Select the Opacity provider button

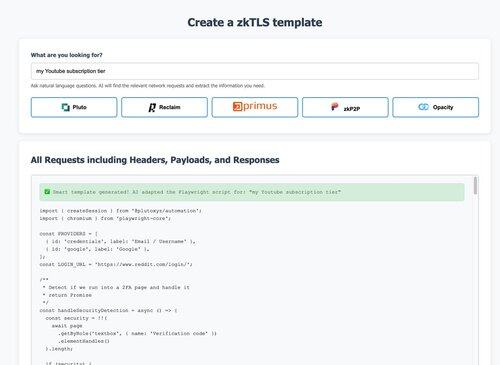click(435, 107)
